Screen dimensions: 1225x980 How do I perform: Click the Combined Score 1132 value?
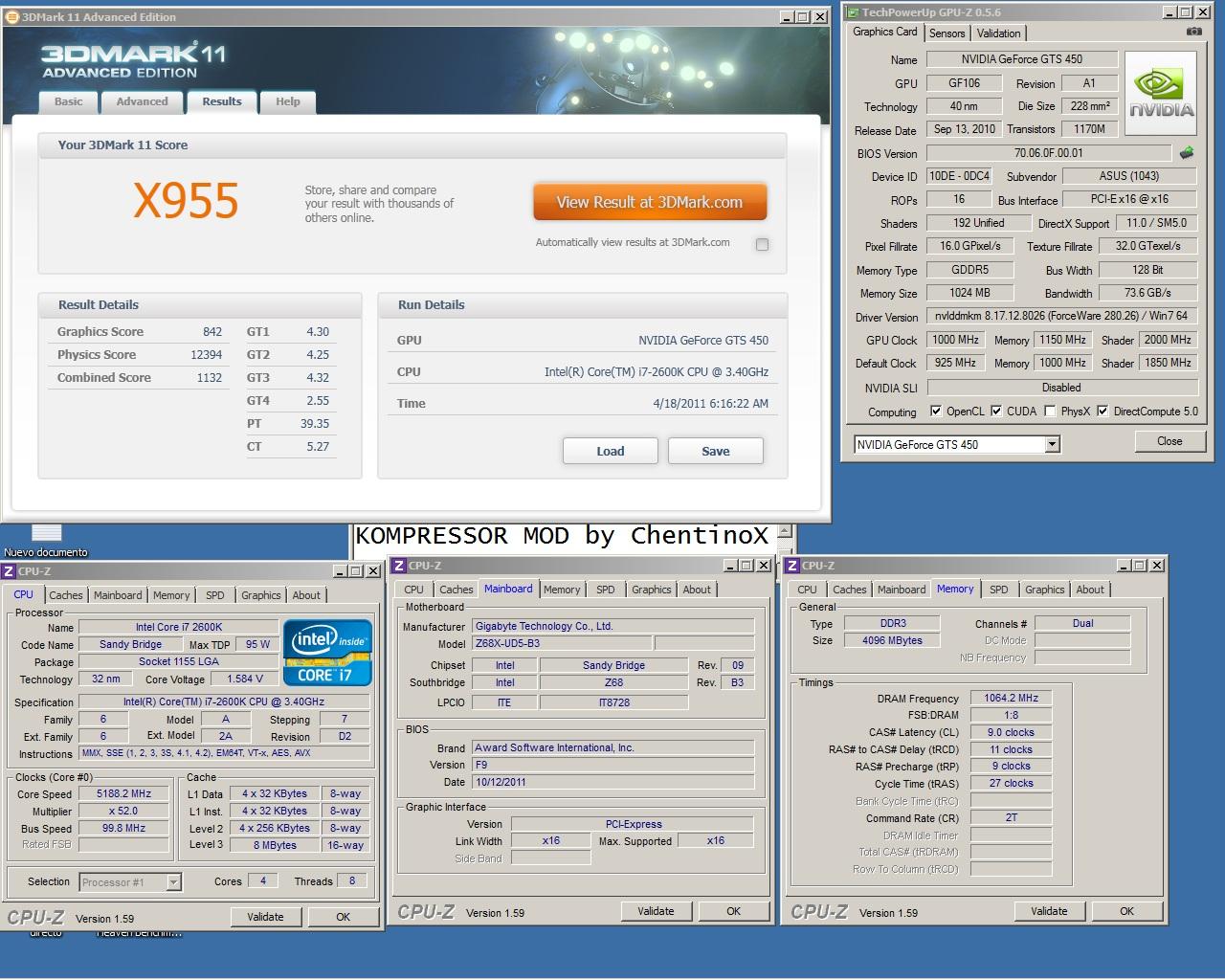[210, 378]
